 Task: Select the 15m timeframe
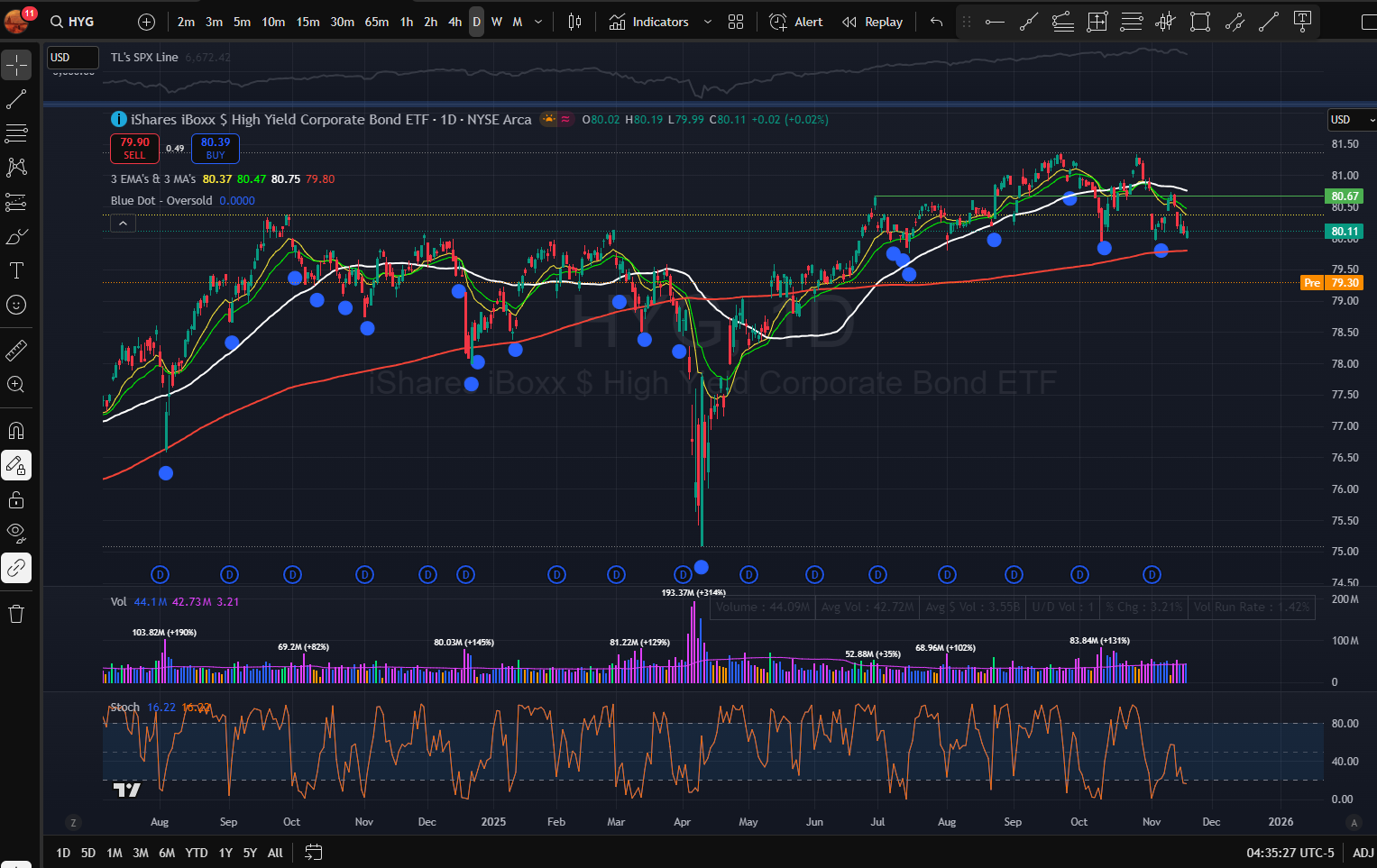tap(308, 22)
